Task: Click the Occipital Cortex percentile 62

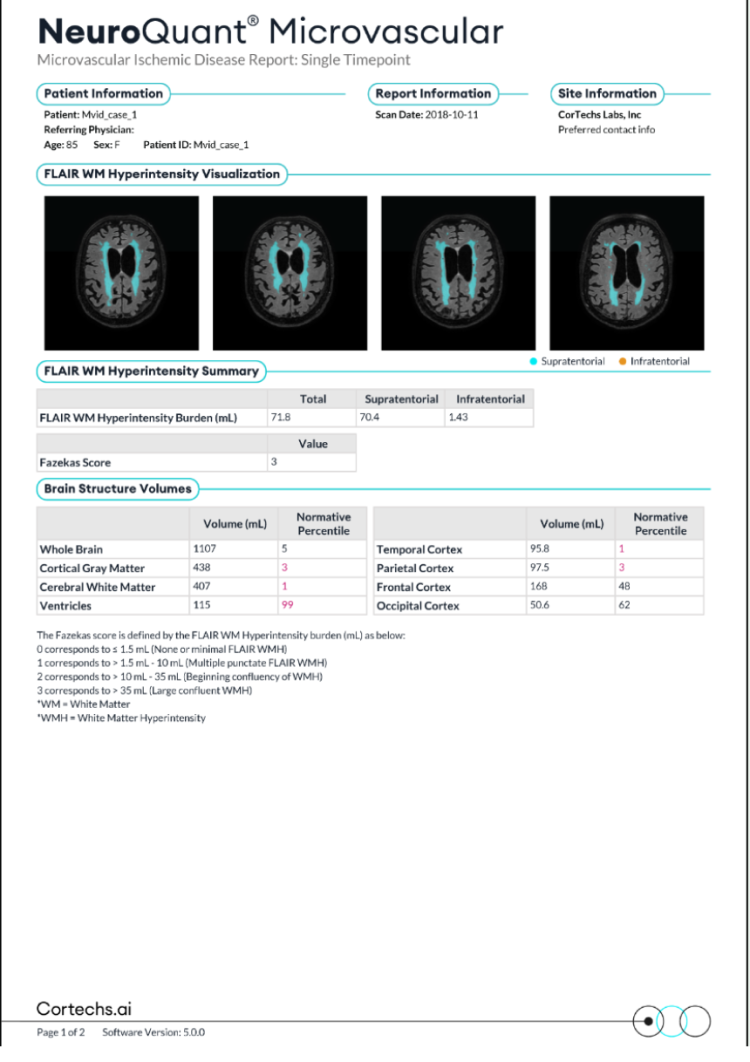Action: (624, 605)
